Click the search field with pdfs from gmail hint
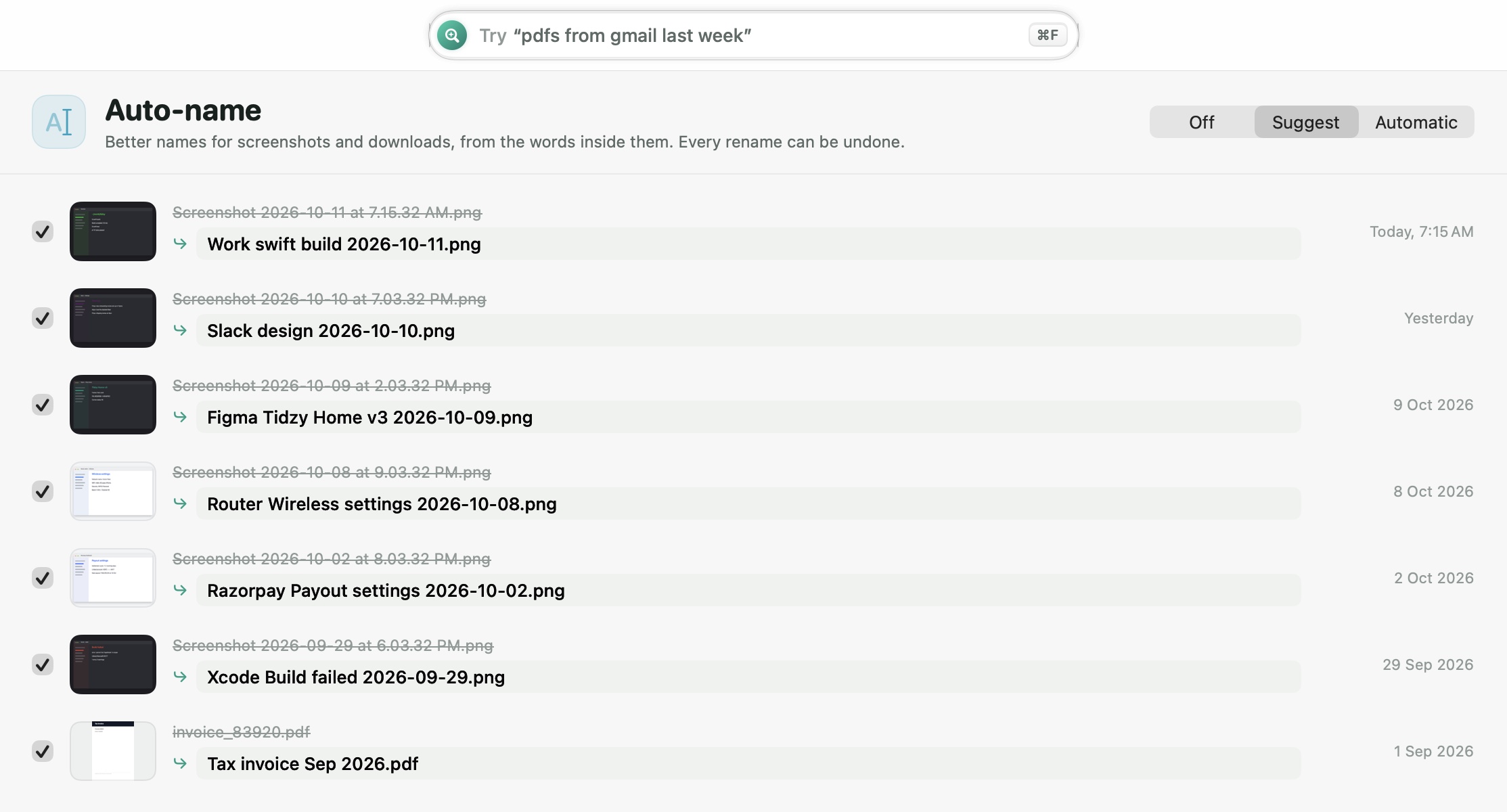1507x812 pixels. [753, 35]
